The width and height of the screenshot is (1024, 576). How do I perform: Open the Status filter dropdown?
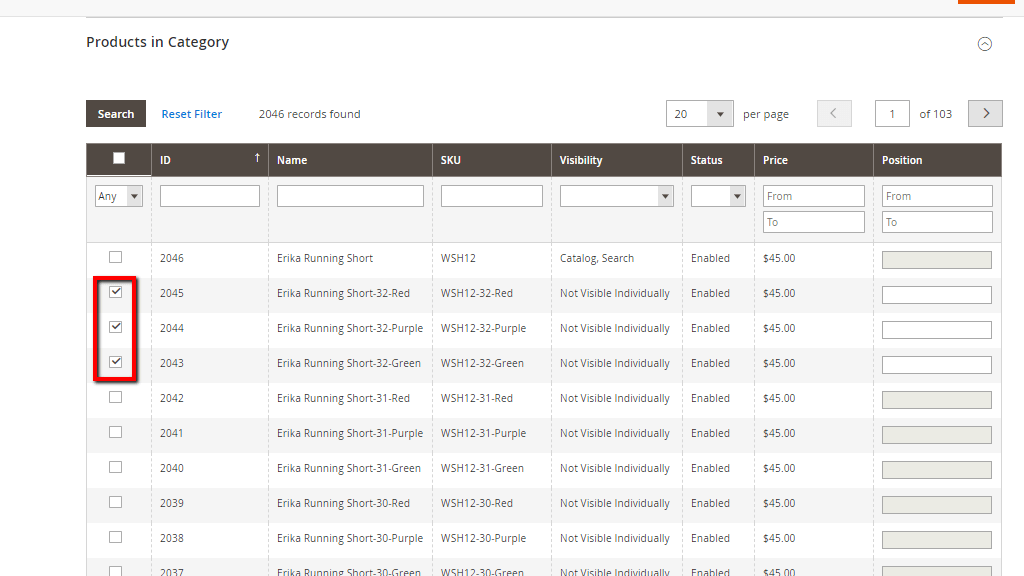pos(717,195)
